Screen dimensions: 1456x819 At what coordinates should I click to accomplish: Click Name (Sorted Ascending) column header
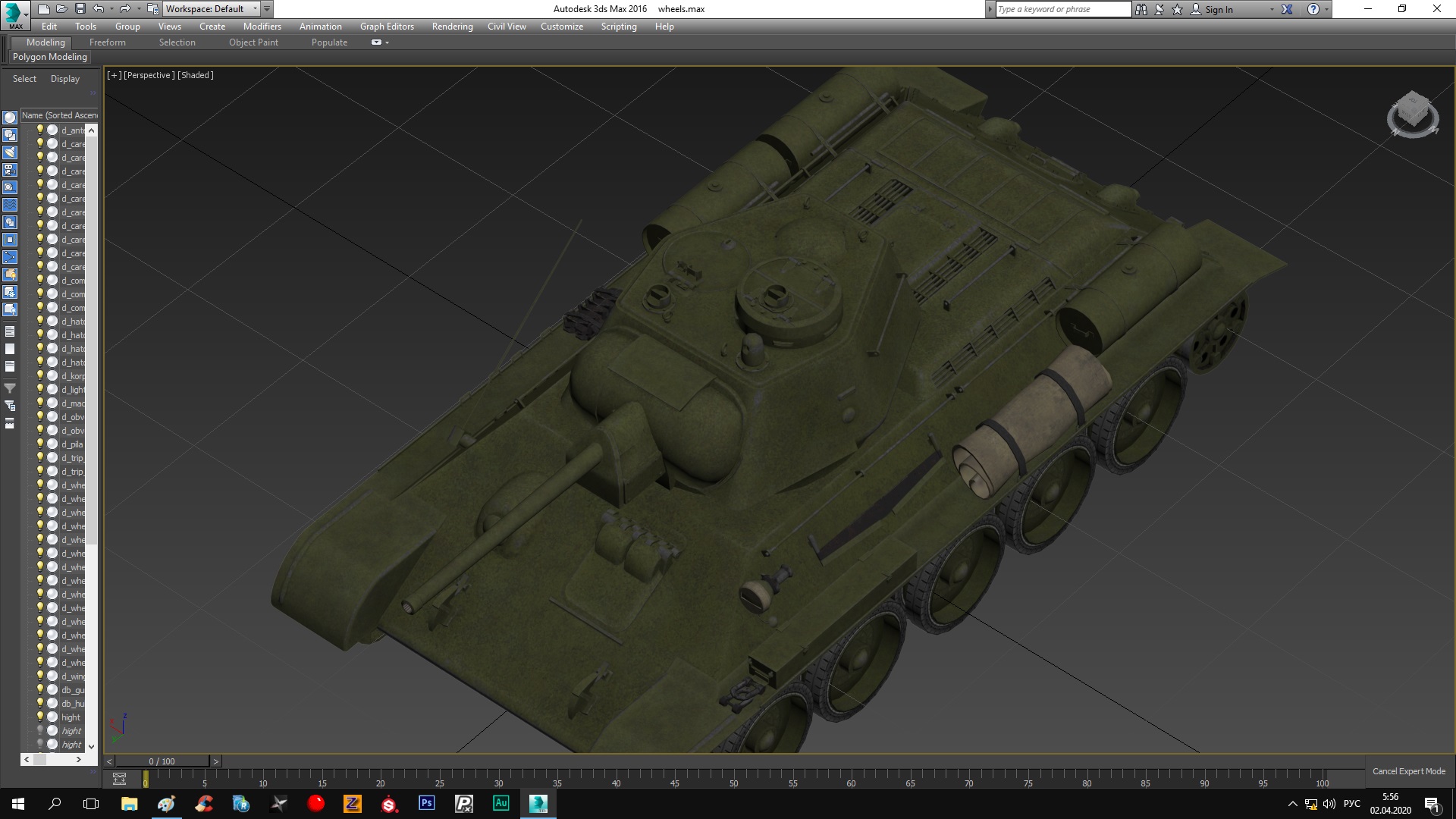(x=60, y=115)
